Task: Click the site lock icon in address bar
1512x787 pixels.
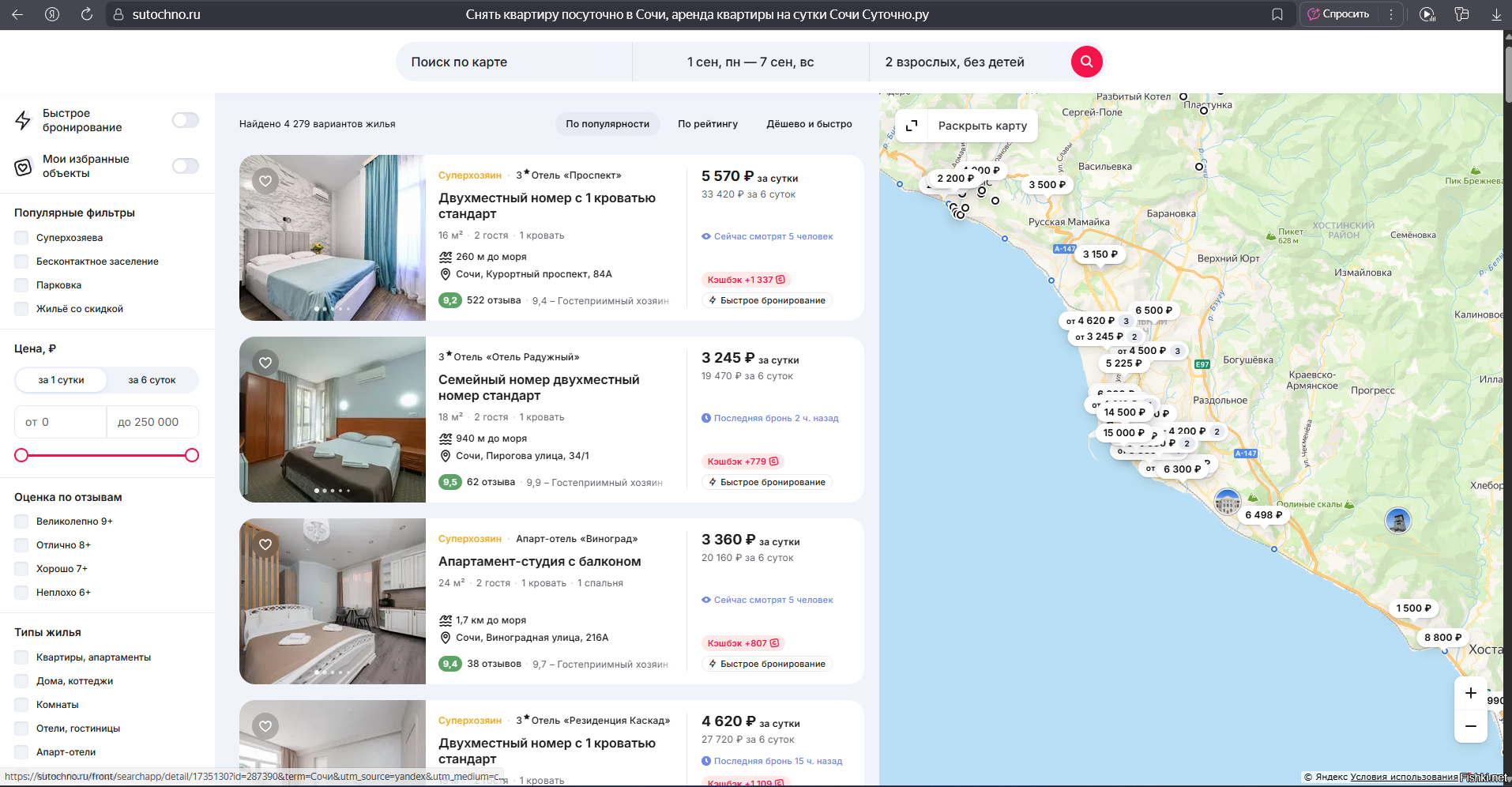Action: 118,14
